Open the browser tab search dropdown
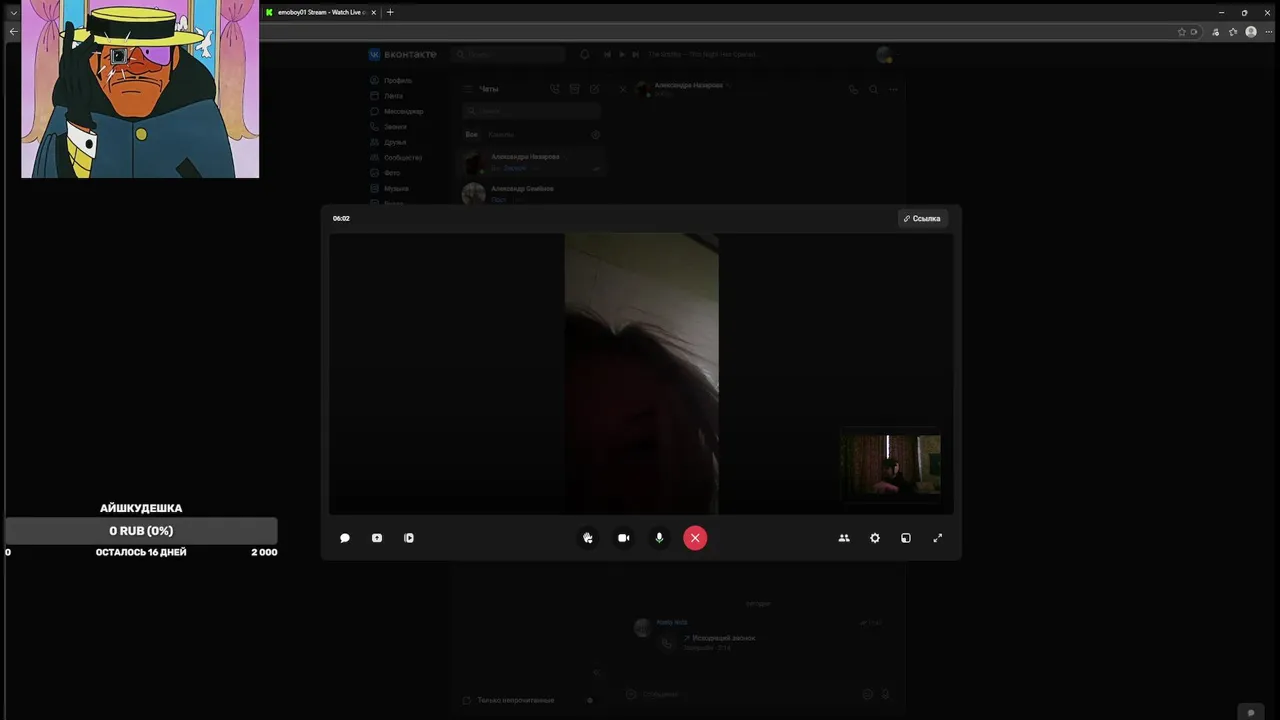1280x720 pixels. pos(14,12)
